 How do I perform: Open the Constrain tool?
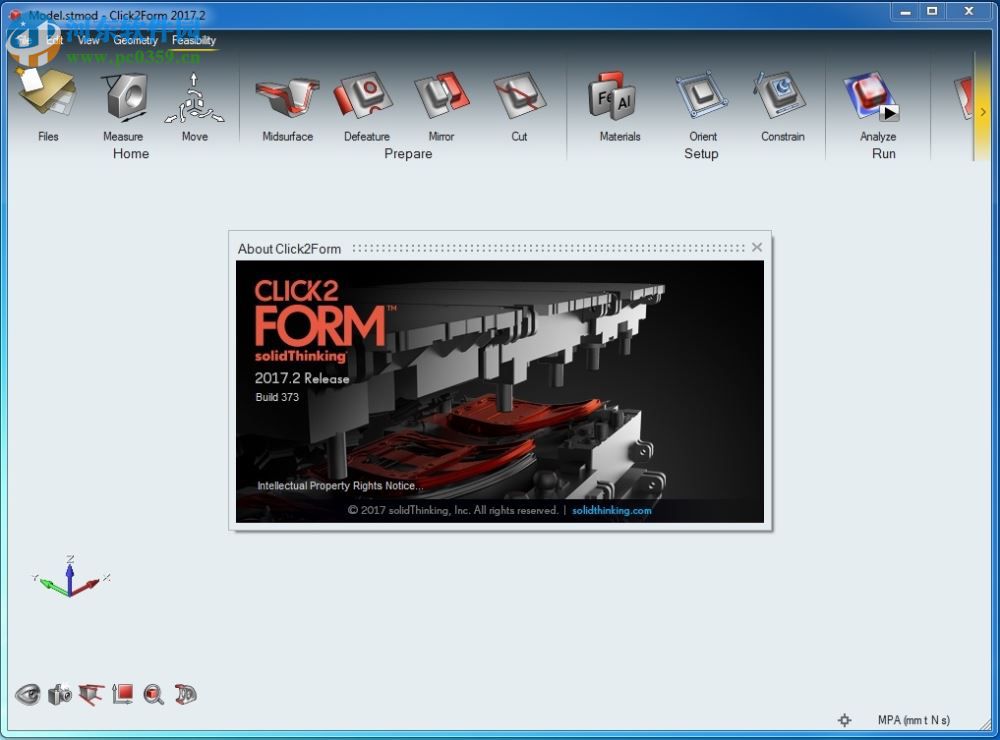click(783, 97)
